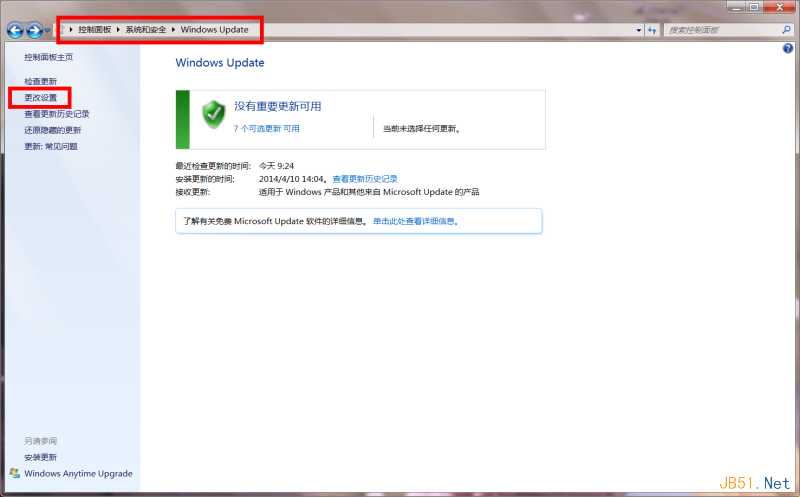The width and height of the screenshot is (800, 497).
Task: Click the 今天 9:24 check time
Action: pyautogui.click(x=277, y=166)
